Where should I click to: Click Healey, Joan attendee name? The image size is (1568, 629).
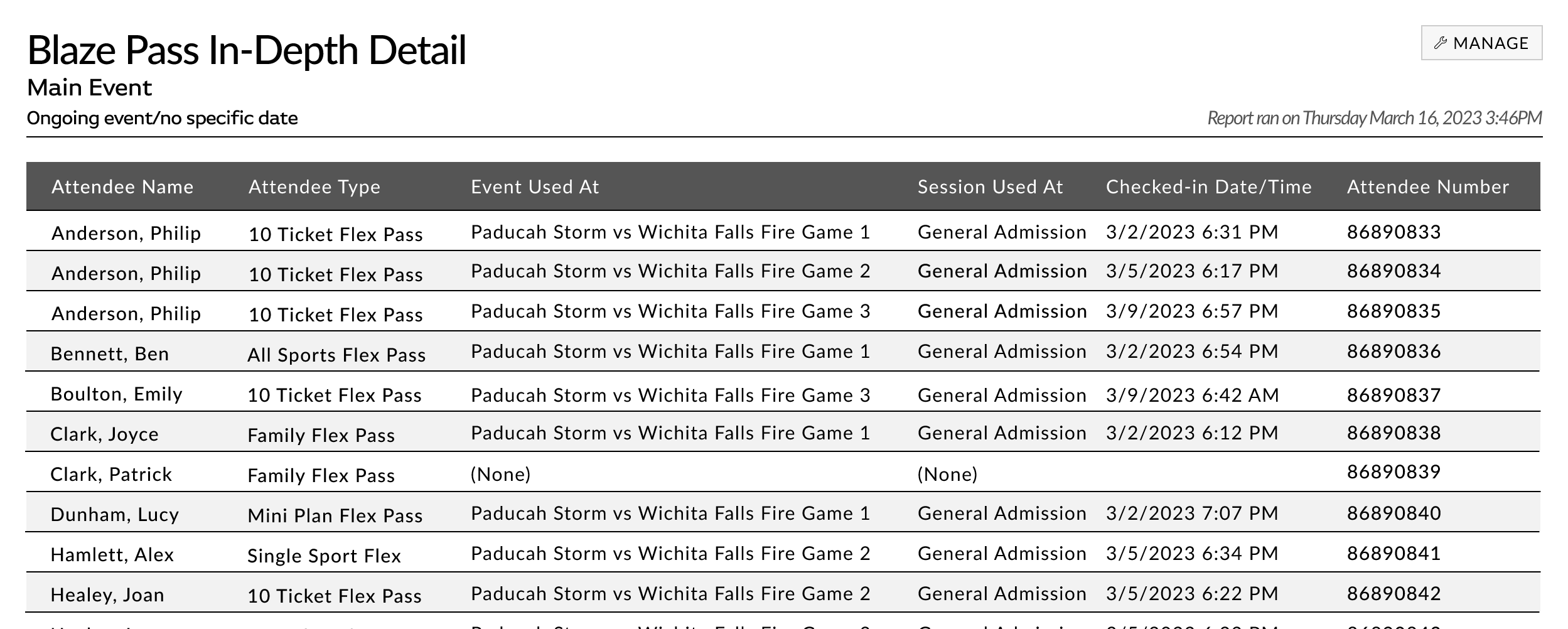[107, 594]
